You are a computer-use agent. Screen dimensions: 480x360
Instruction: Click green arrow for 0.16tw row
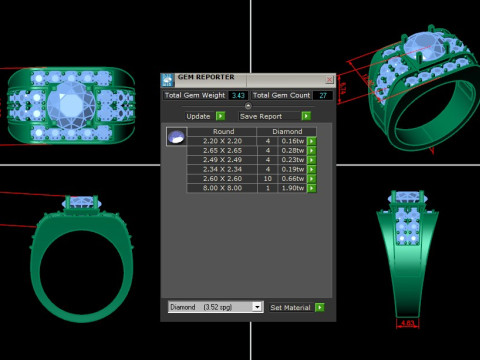(311, 141)
